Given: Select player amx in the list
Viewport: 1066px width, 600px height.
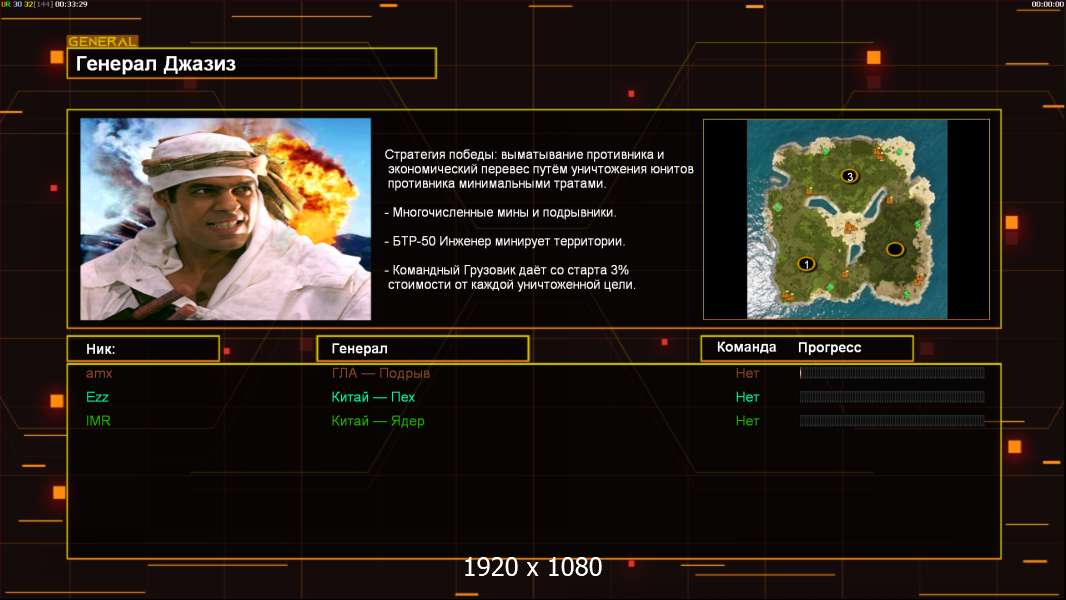Looking at the screenshot, I should (99, 373).
